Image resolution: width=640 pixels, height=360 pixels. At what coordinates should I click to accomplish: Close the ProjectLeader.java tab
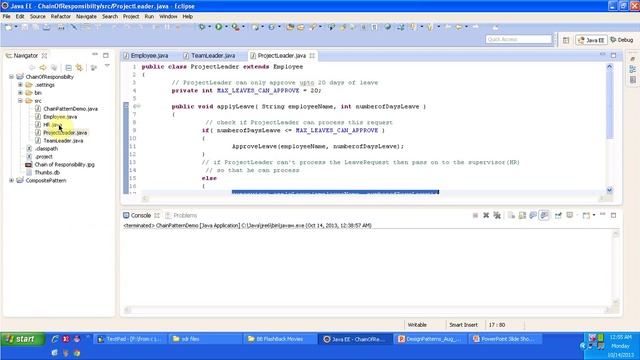pyautogui.click(x=312, y=56)
